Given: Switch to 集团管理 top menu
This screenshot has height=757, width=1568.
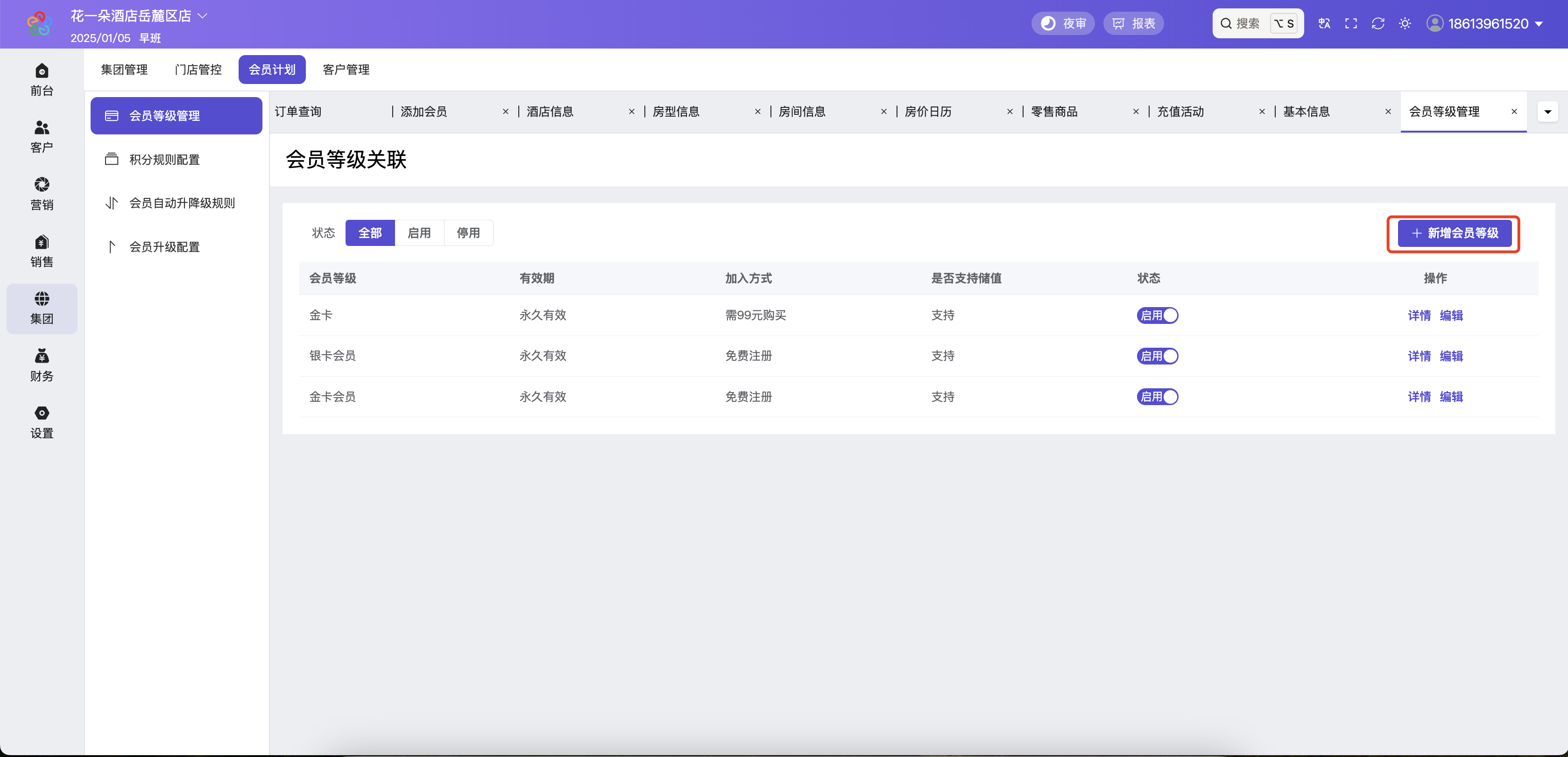Looking at the screenshot, I should pos(124,70).
